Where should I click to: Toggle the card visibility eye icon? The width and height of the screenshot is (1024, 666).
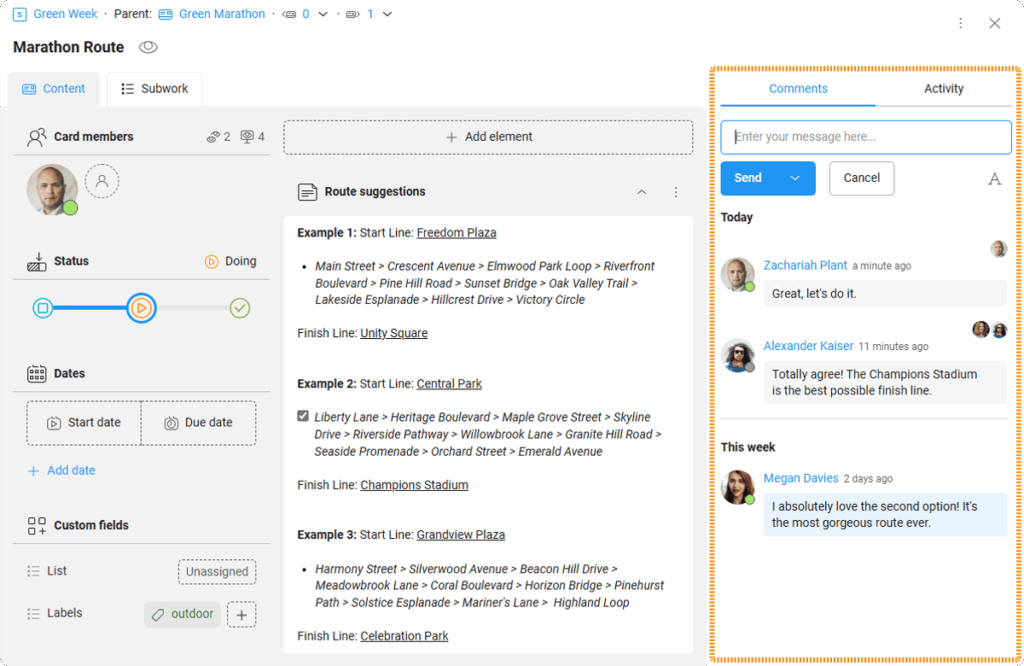click(148, 47)
